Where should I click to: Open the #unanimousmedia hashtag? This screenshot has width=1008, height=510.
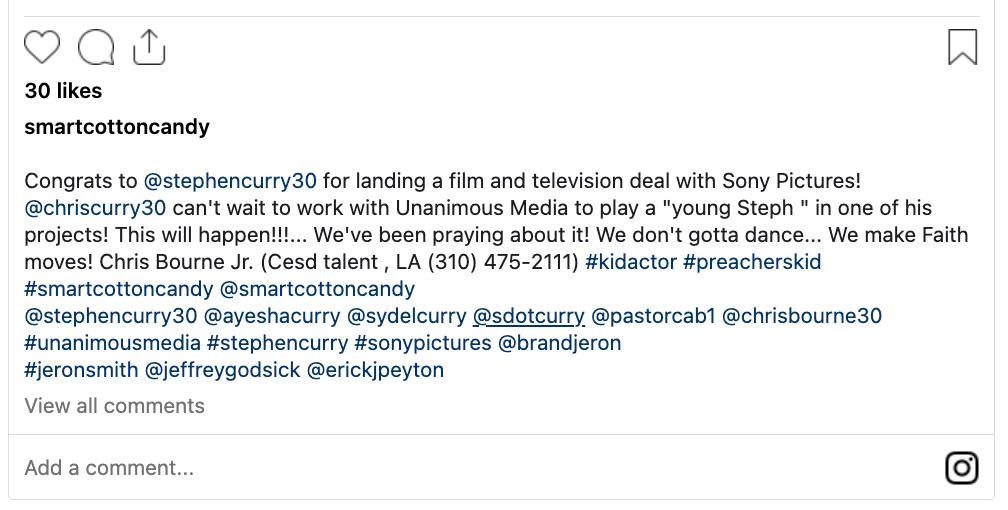(x=112, y=343)
